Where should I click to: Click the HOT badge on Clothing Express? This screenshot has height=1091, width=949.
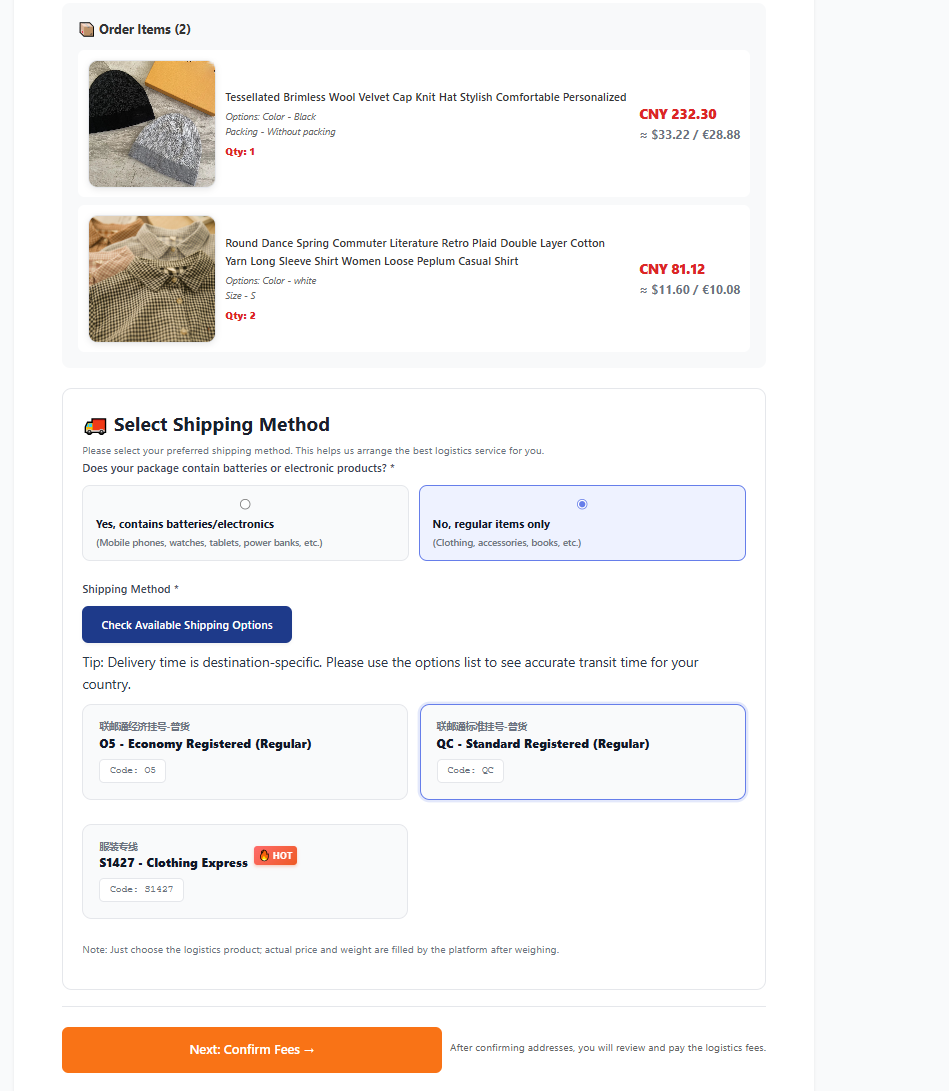tap(275, 856)
